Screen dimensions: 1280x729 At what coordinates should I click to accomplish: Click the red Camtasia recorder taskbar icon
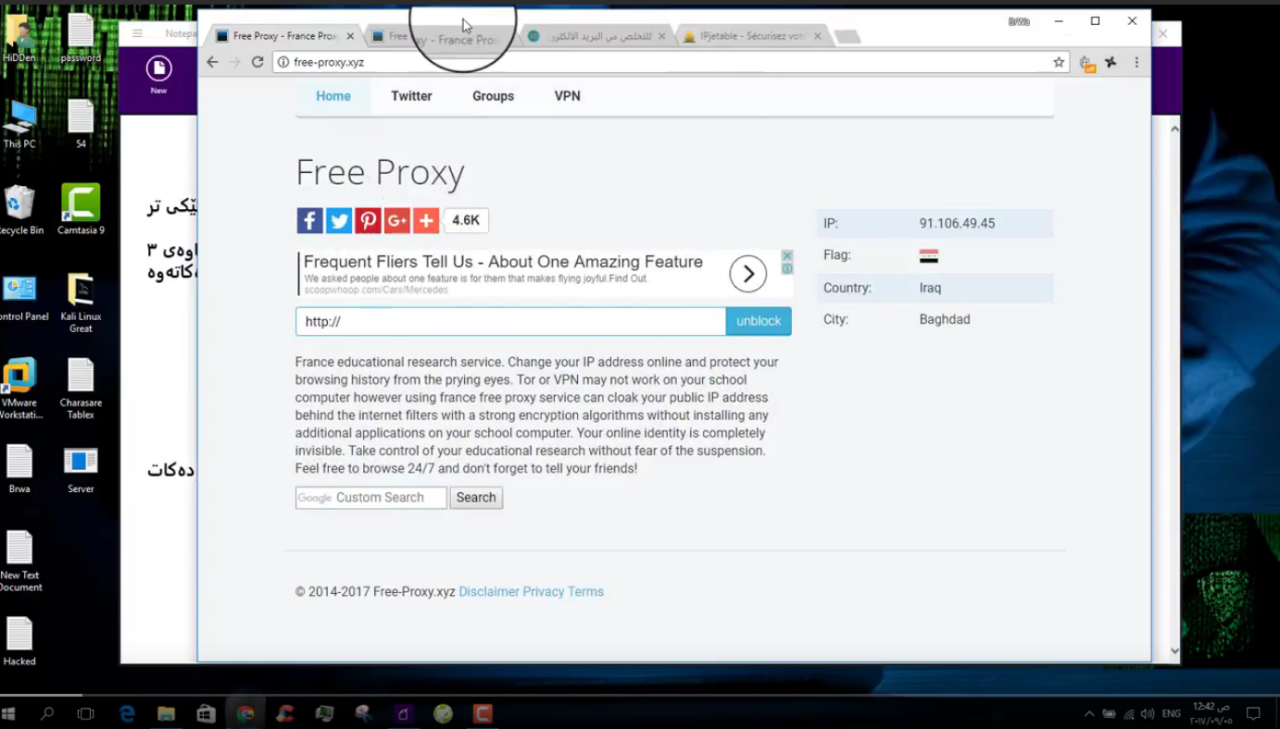(x=483, y=714)
